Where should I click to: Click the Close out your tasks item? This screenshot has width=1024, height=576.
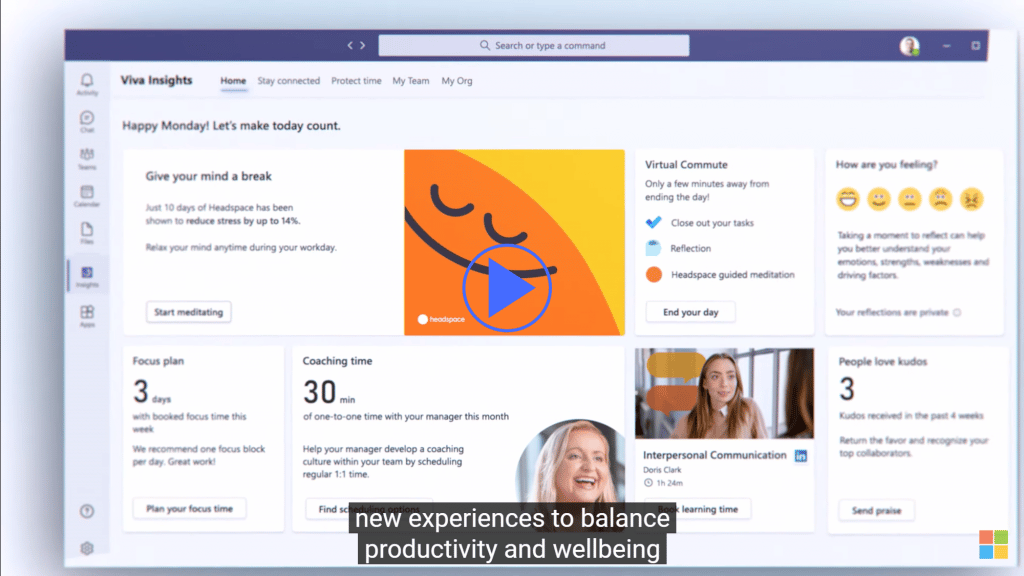click(712, 223)
